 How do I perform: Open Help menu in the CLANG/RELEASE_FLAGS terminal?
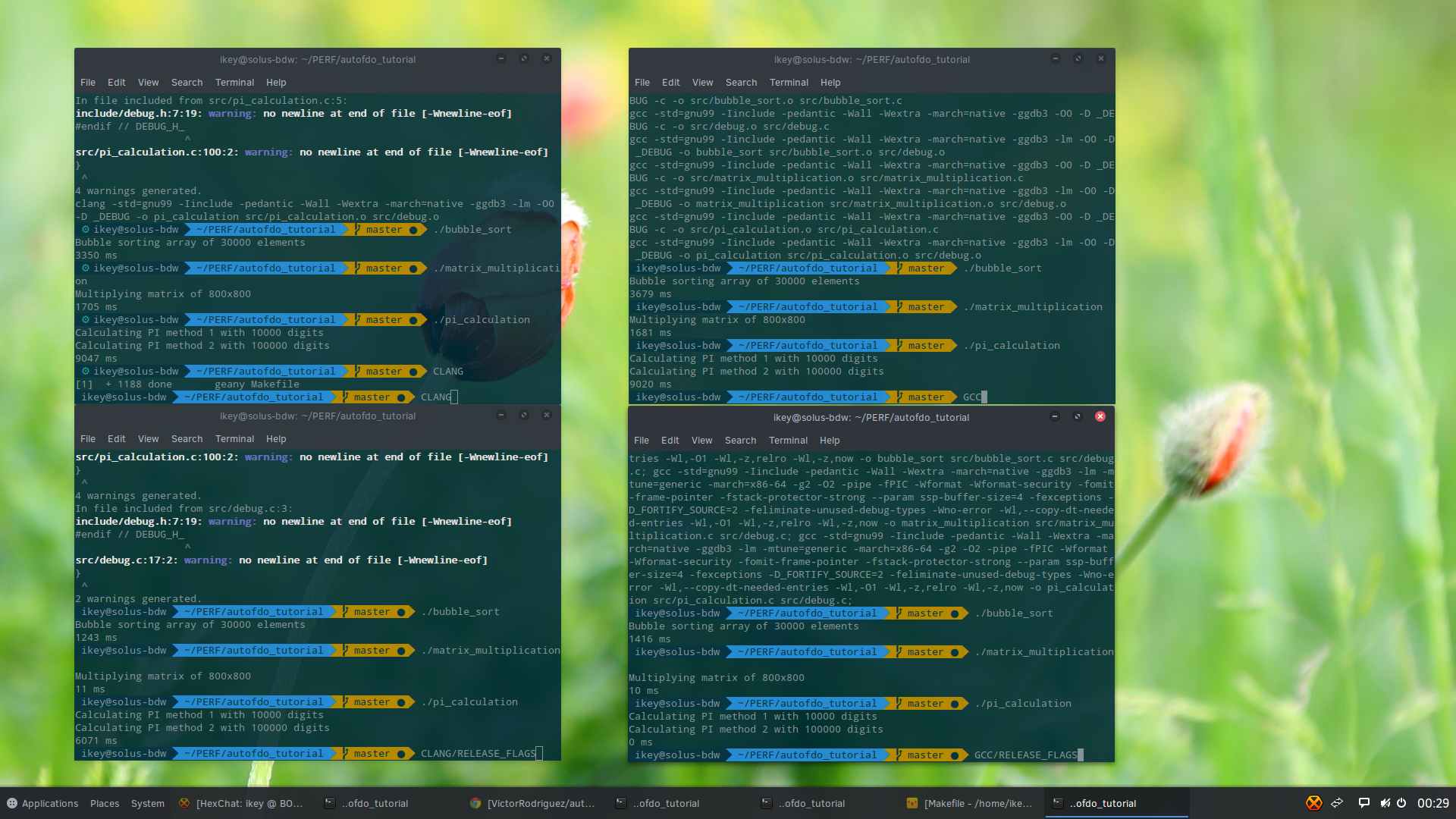(276, 439)
